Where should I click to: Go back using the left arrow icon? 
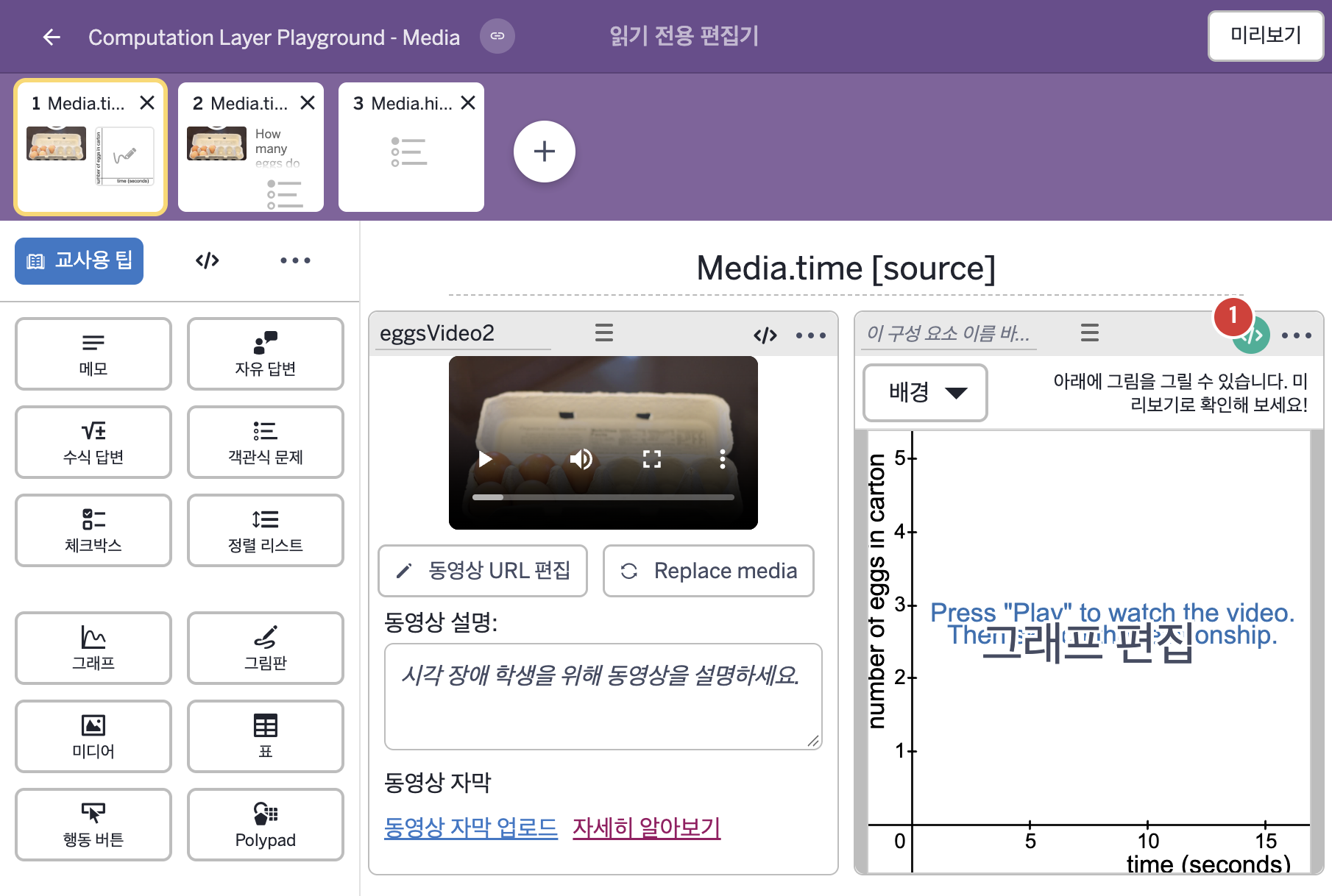click(x=52, y=37)
